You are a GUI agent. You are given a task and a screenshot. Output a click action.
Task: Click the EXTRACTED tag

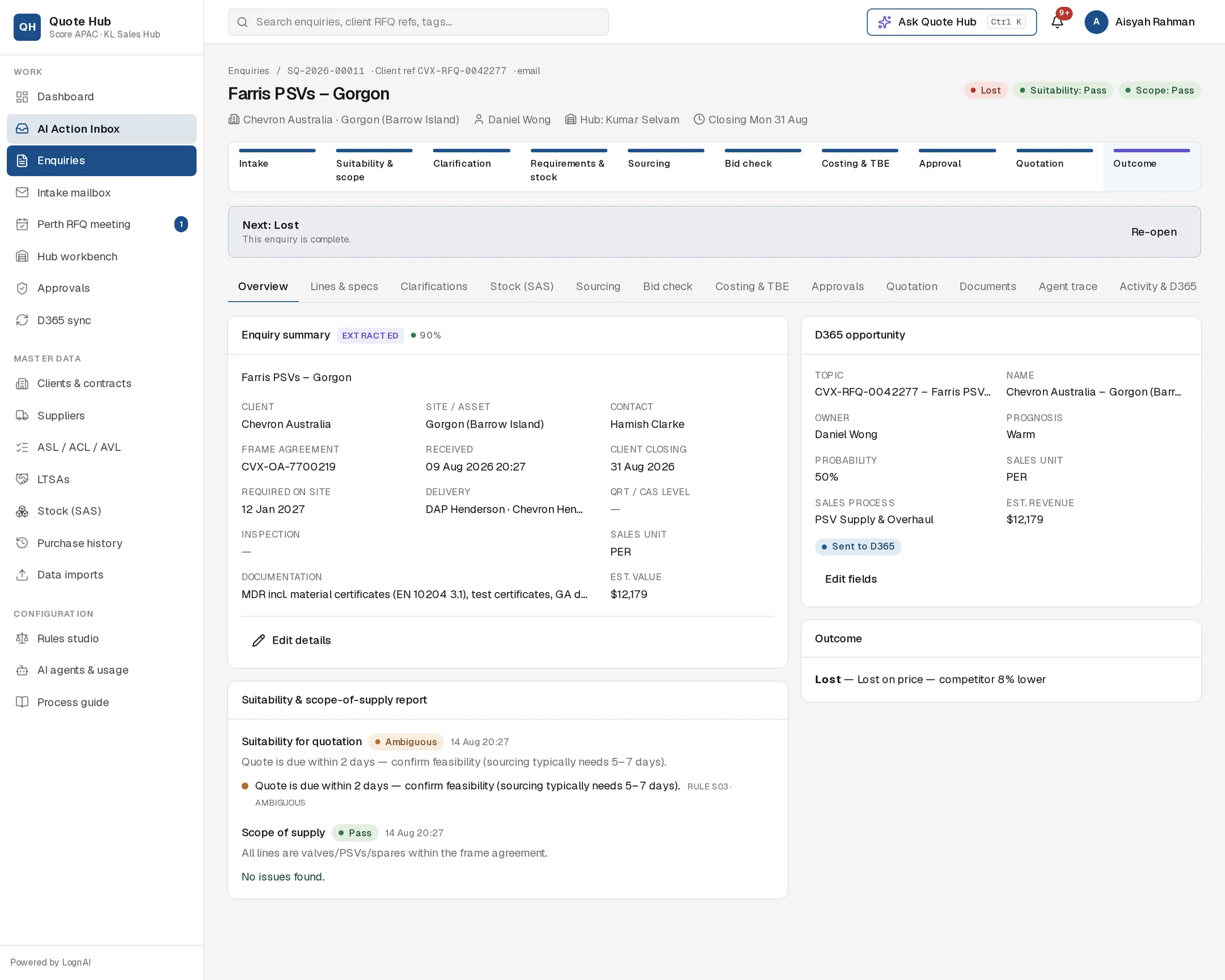coord(370,336)
